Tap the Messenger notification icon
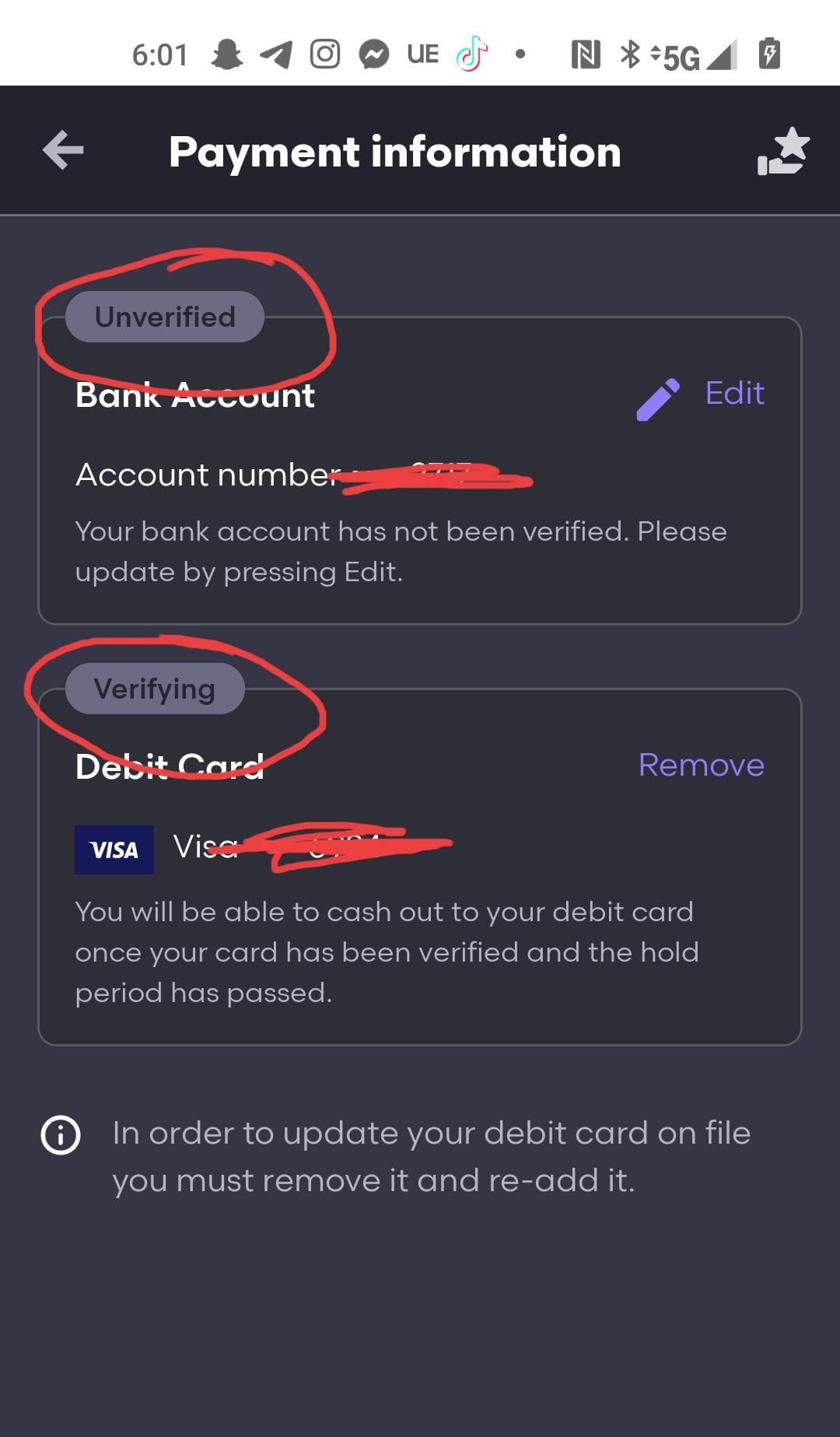The height and width of the screenshot is (1437, 840). (373, 53)
